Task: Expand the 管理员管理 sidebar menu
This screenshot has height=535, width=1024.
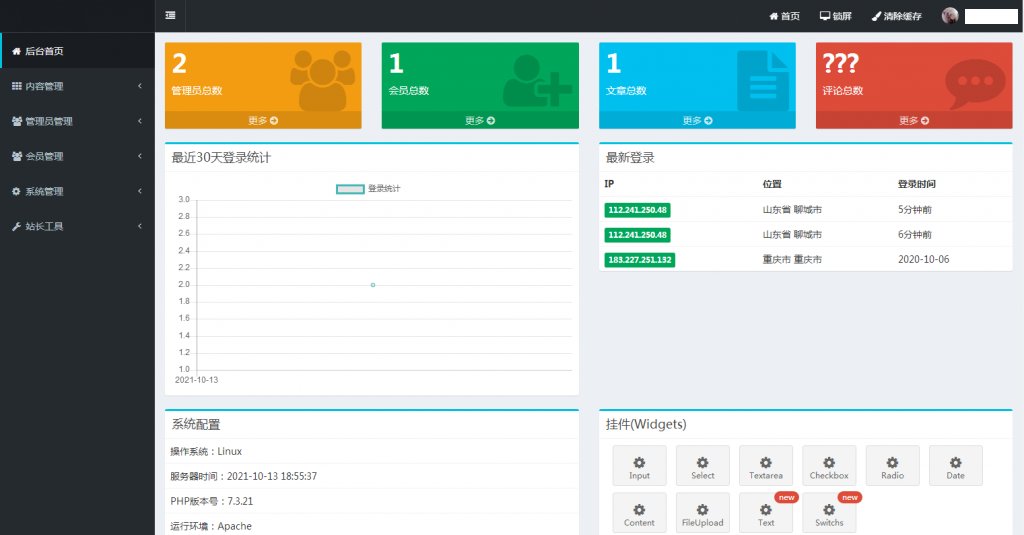Action: (77, 121)
